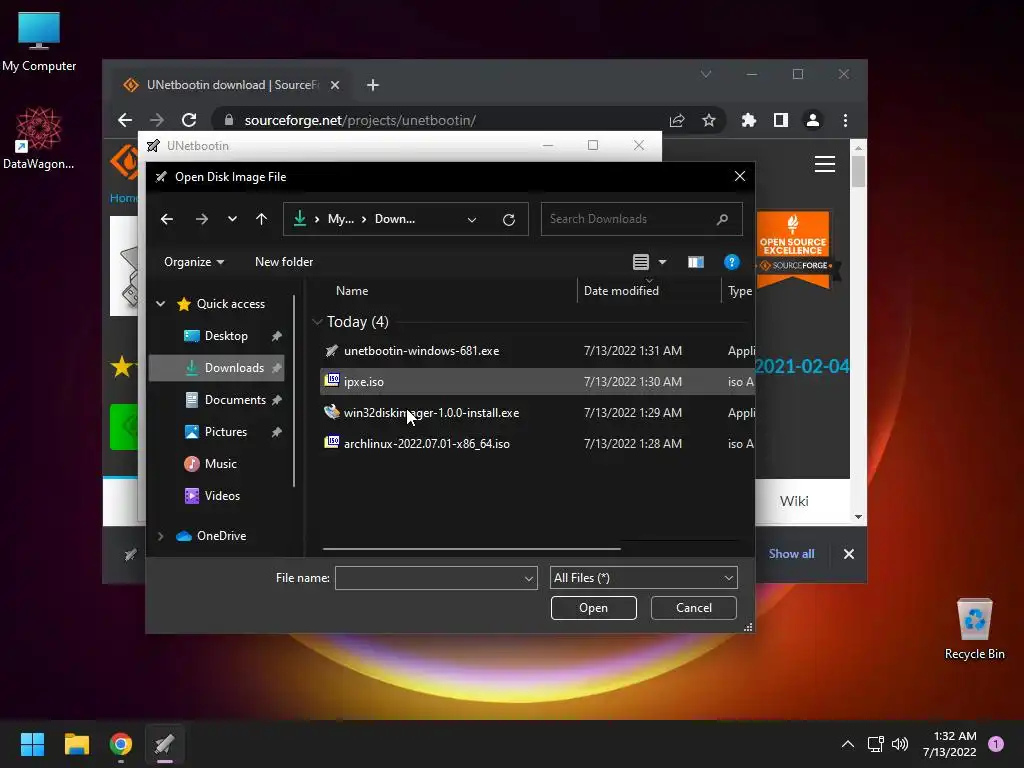The height and width of the screenshot is (768, 1024).
Task: Reload the SourceForge page in Chrome
Action: click(x=189, y=120)
